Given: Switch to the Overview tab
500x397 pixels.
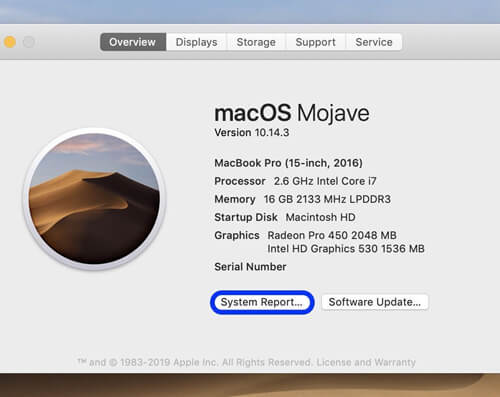Looking at the screenshot, I should [133, 42].
